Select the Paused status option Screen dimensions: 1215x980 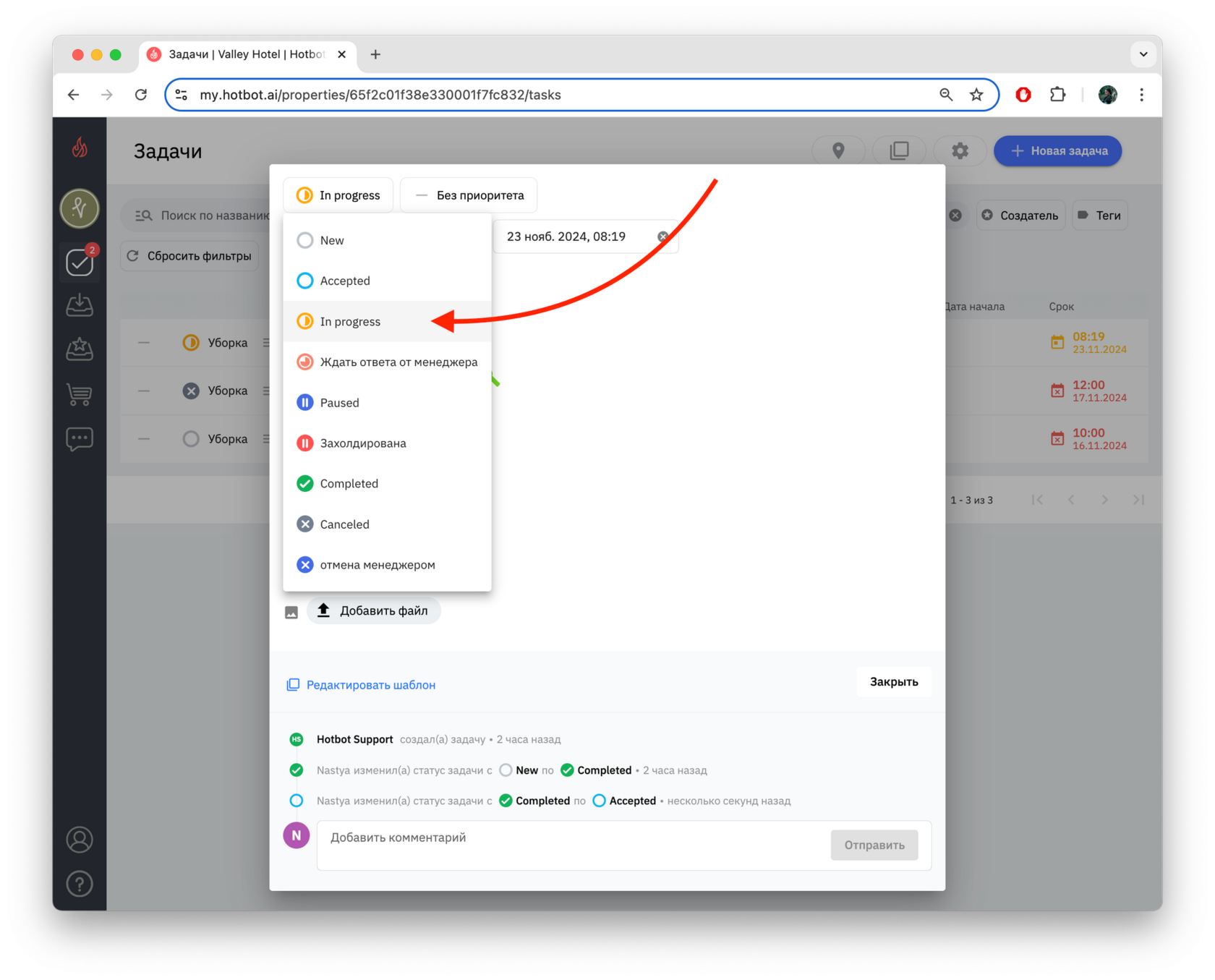tap(387, 402)
